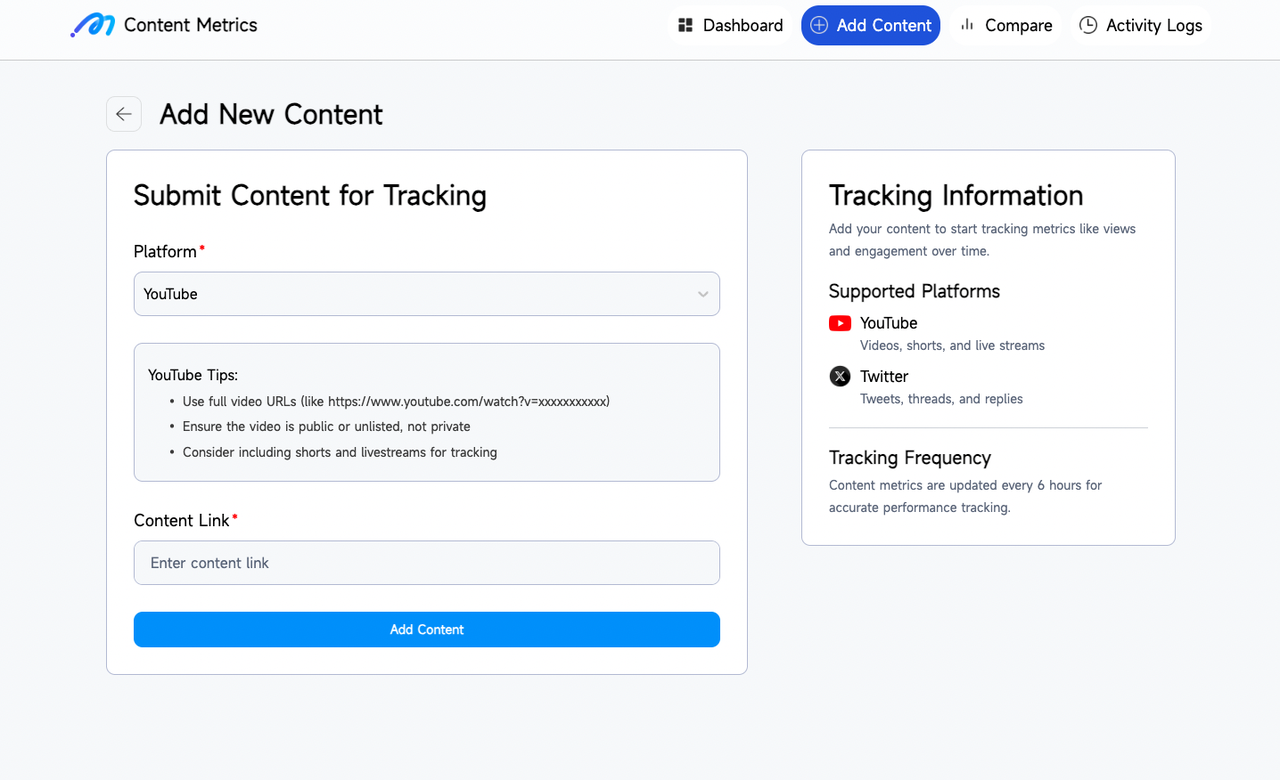Click the Compare bar chart icon
This screenshot has height=780, width=1280.
click(967, 25)
